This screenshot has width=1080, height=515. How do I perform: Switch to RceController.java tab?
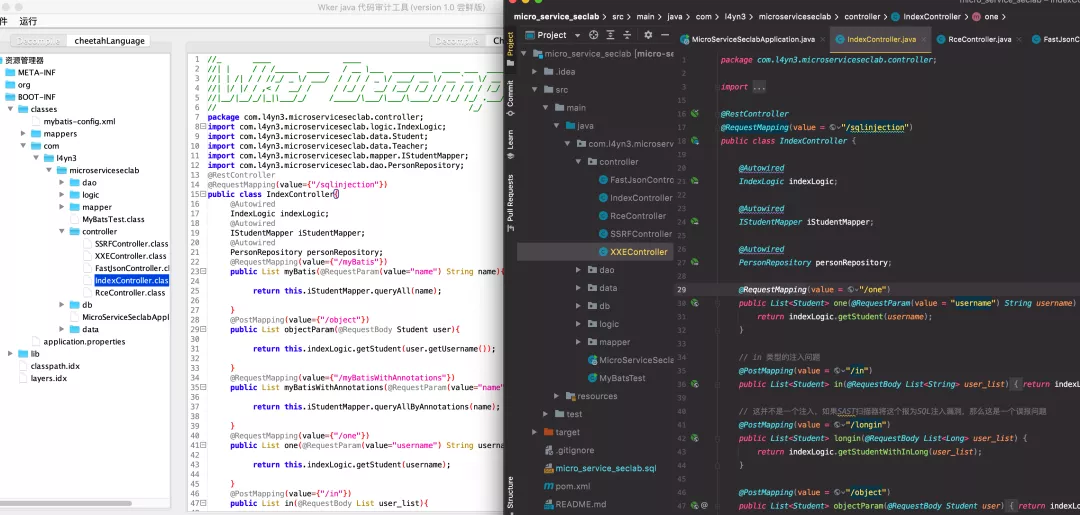pyautogui.click(x=979, y=39)
